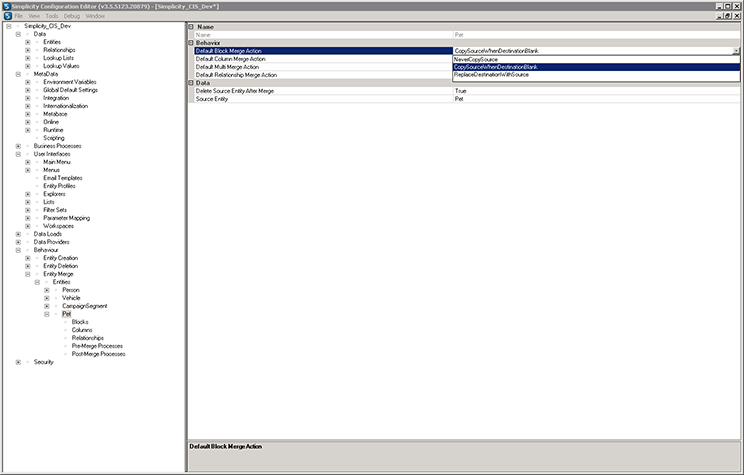The height and width of the screenshot is (475, 744).
Task: Select Entity Creation tree item
Action: tap(60, 258)
